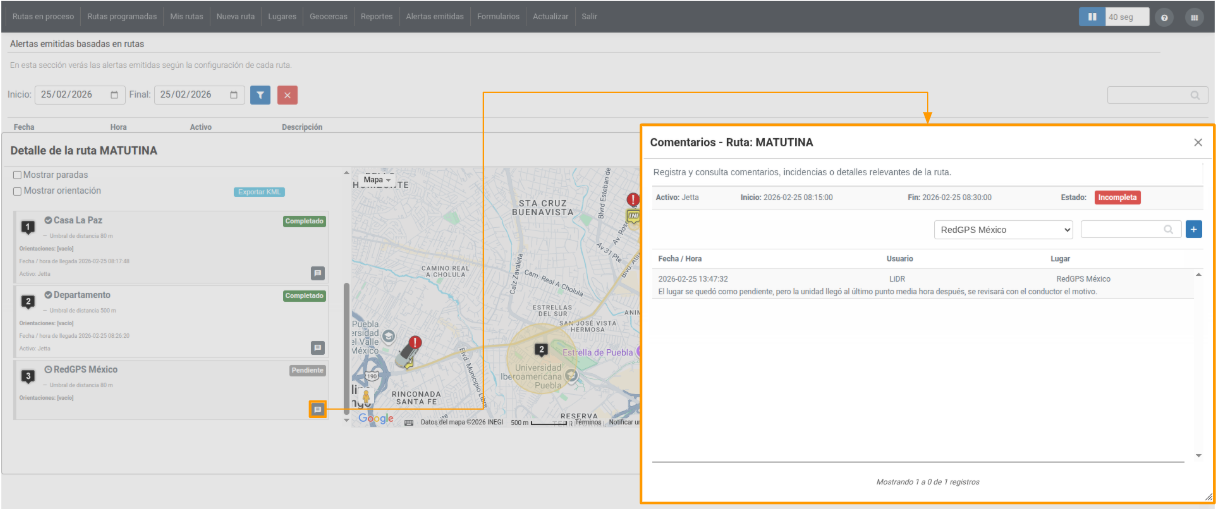Close the Comentarios dialog
This screenshot has width=1218, height=509.
click(1198, 143)
